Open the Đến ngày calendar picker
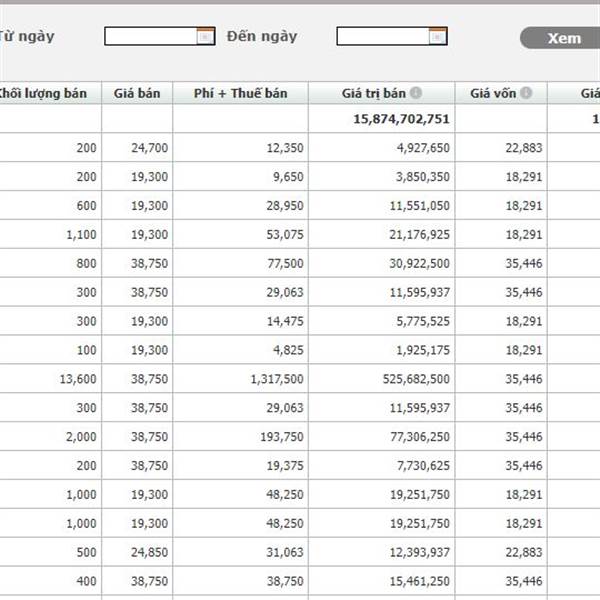This screenshot has width=600, height=600. (437, 37)
